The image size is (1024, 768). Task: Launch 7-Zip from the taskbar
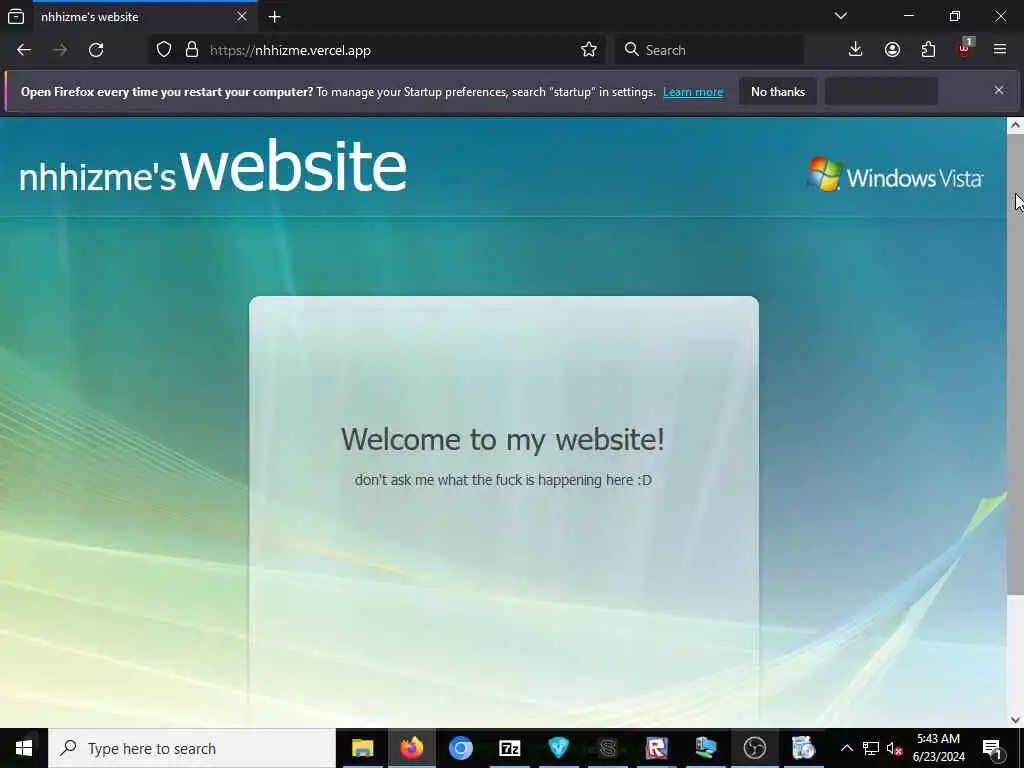click(509, 748)
